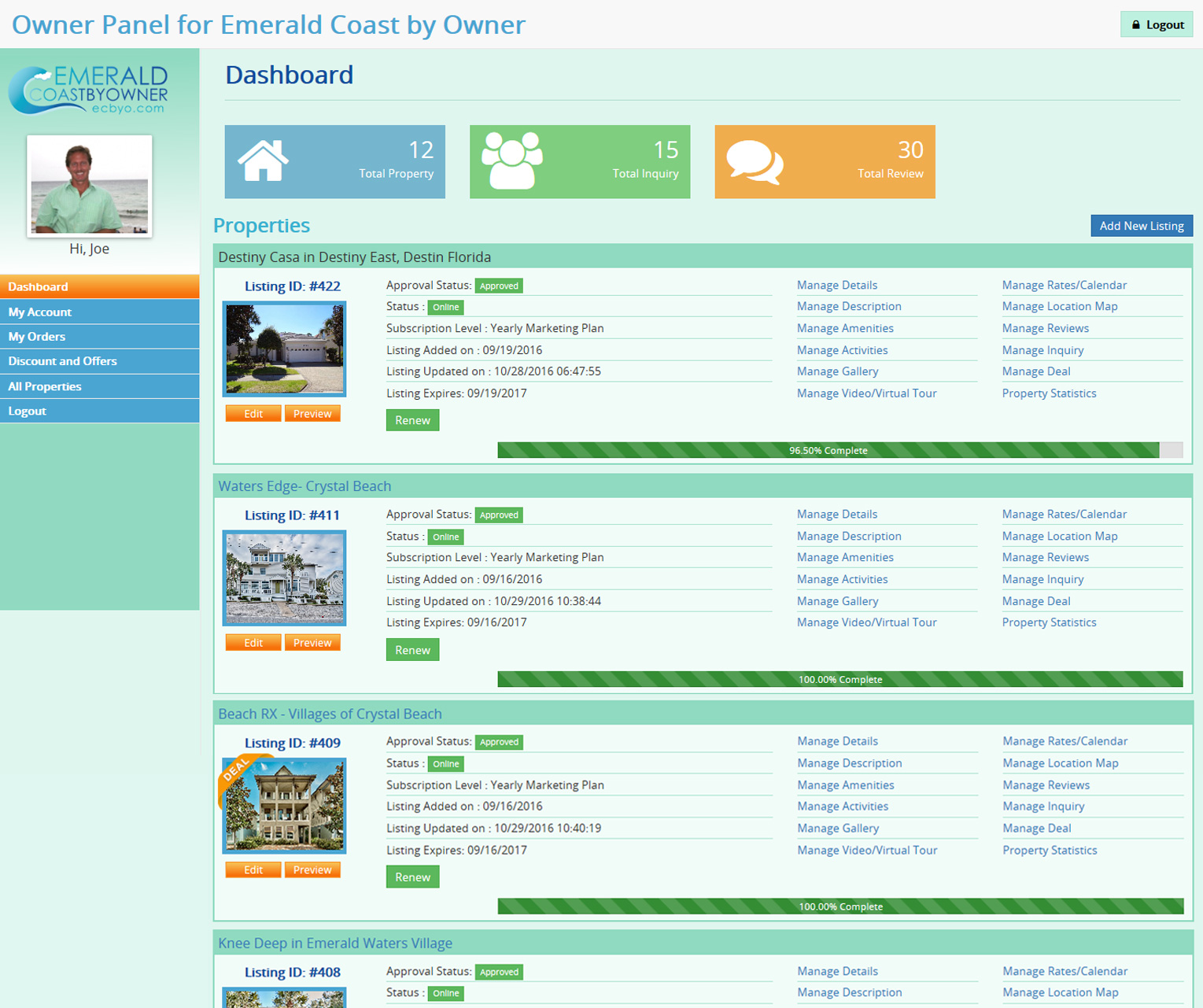Open Property Statistics for Beach RX
This screenshot has height=1008, width=1203.
click(x=1050, y=850)
